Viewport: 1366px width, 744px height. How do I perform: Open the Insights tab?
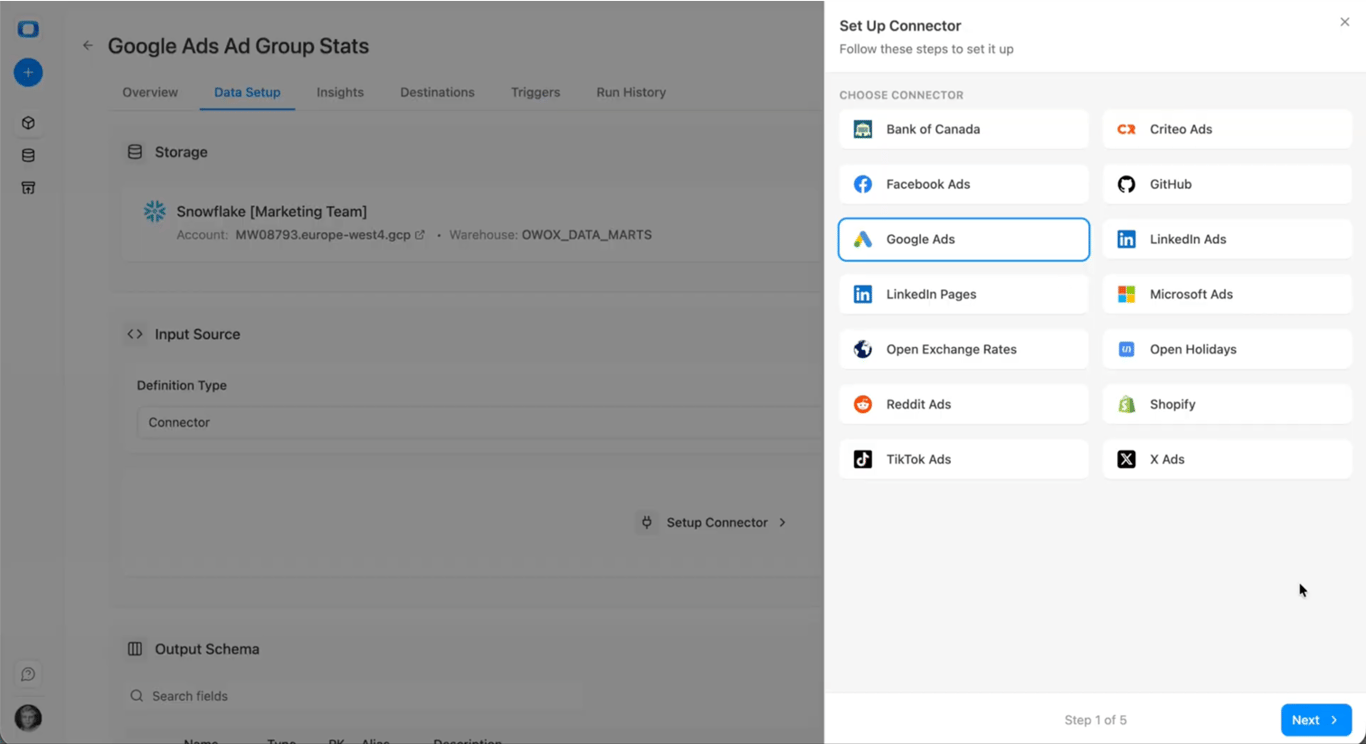pyautogui.click(x=340, y=92)
